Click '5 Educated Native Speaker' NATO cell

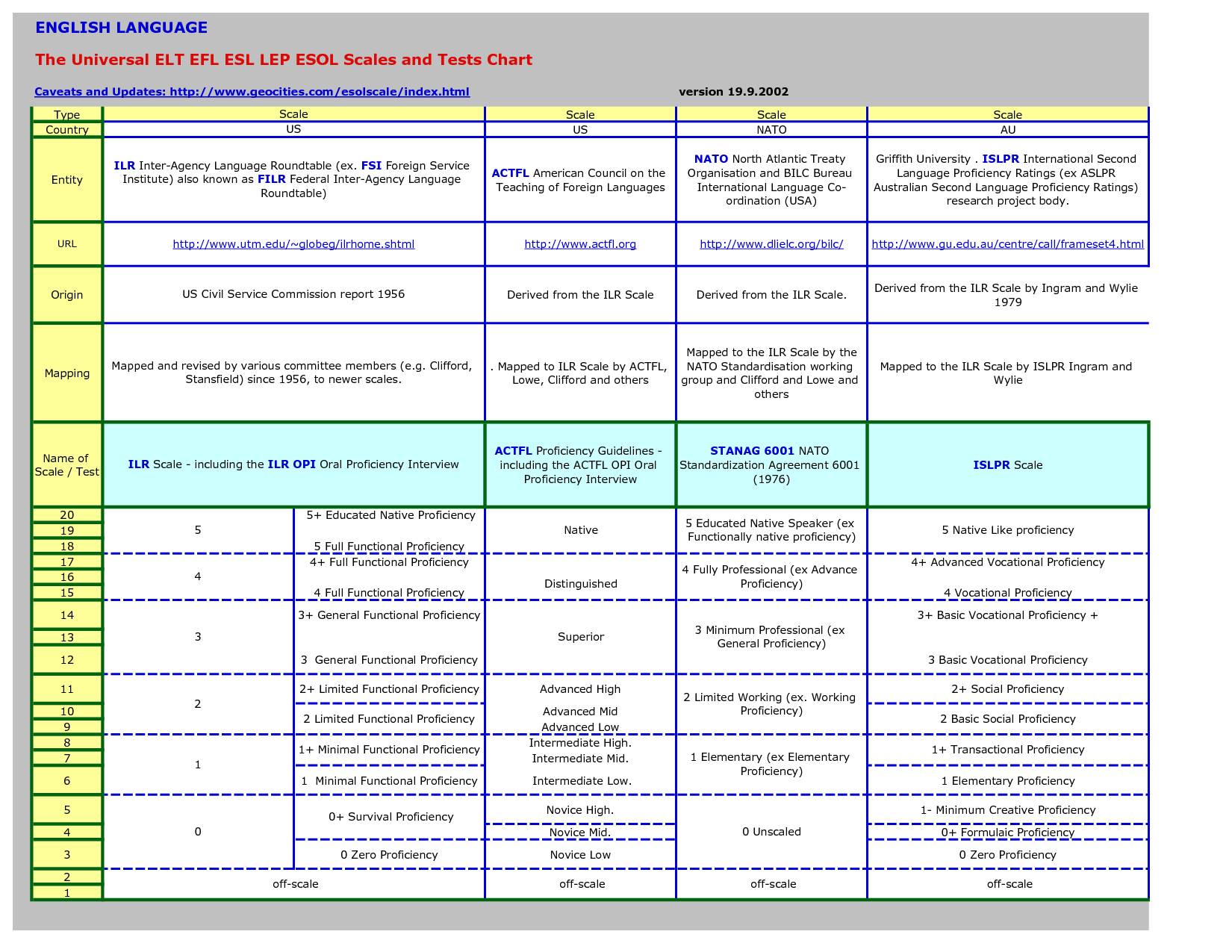771,530
